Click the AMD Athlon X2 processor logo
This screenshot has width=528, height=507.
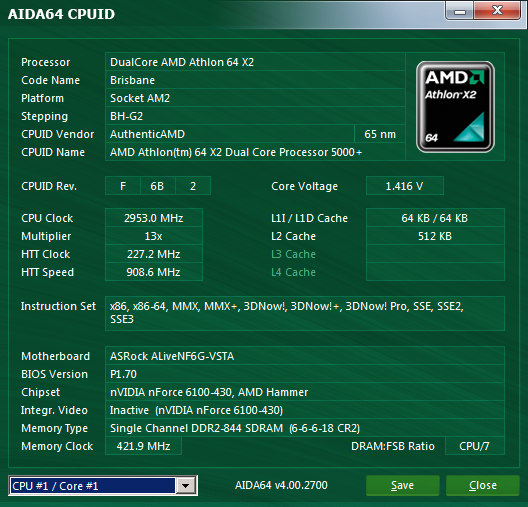[x=455, y=107]
